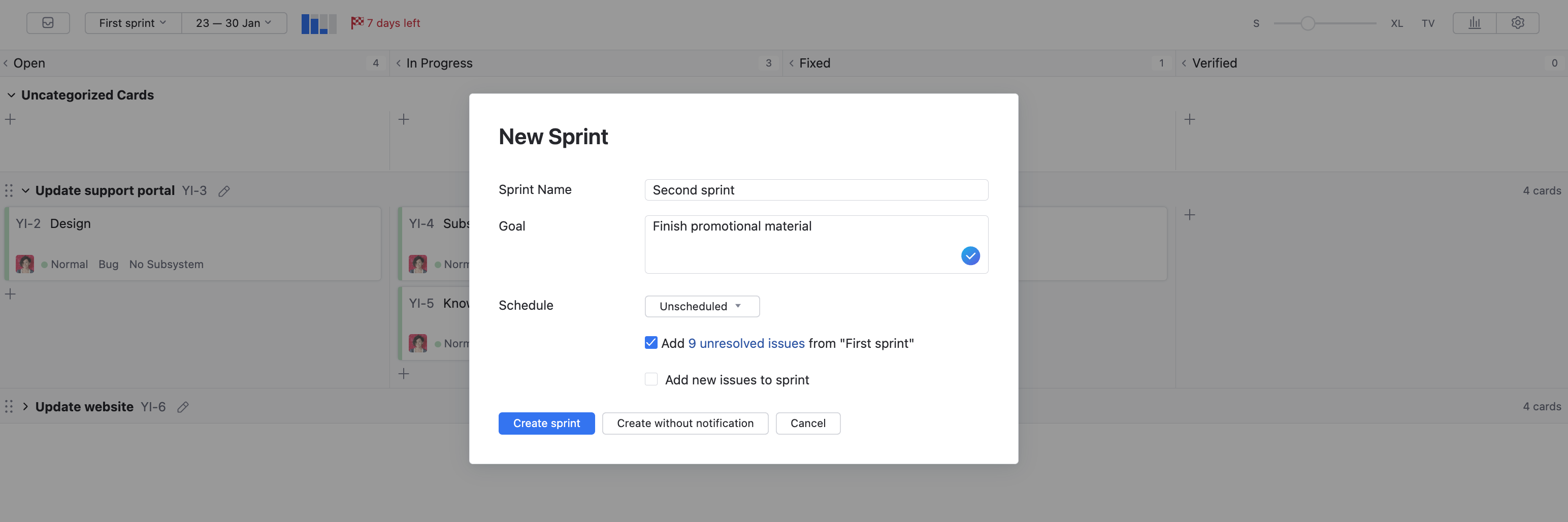Open the "First sprint" selector dropdown
This screenshot has height=522, width=1568.
tap(132, 22)
